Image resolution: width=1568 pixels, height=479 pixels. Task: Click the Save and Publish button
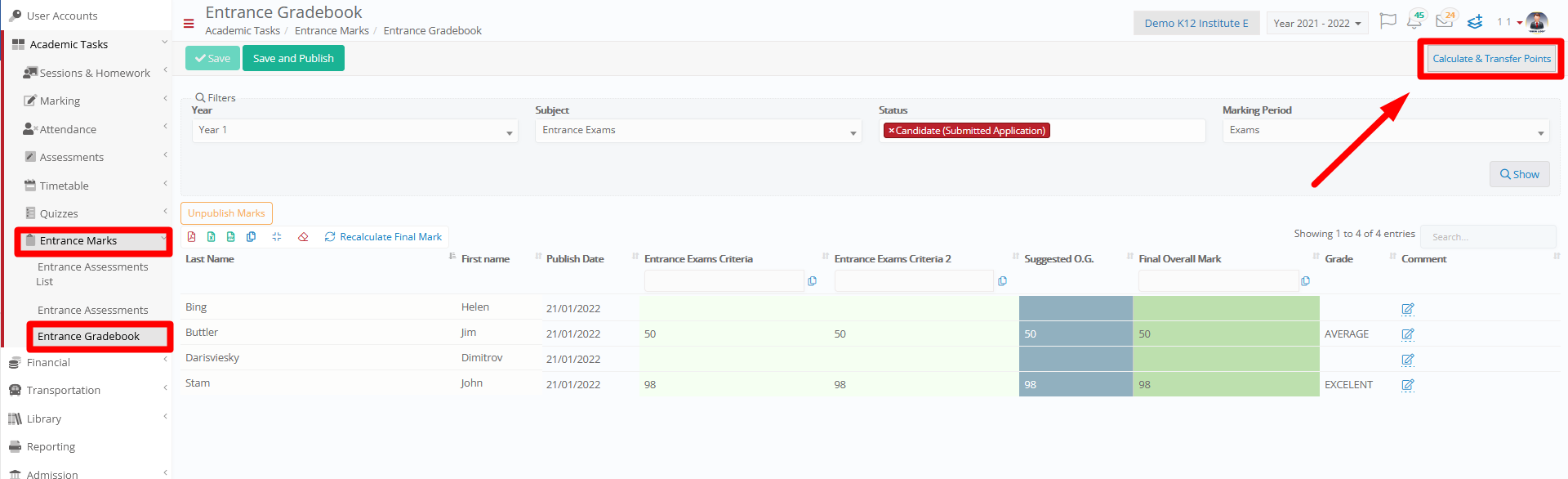[x=293, y=58]
